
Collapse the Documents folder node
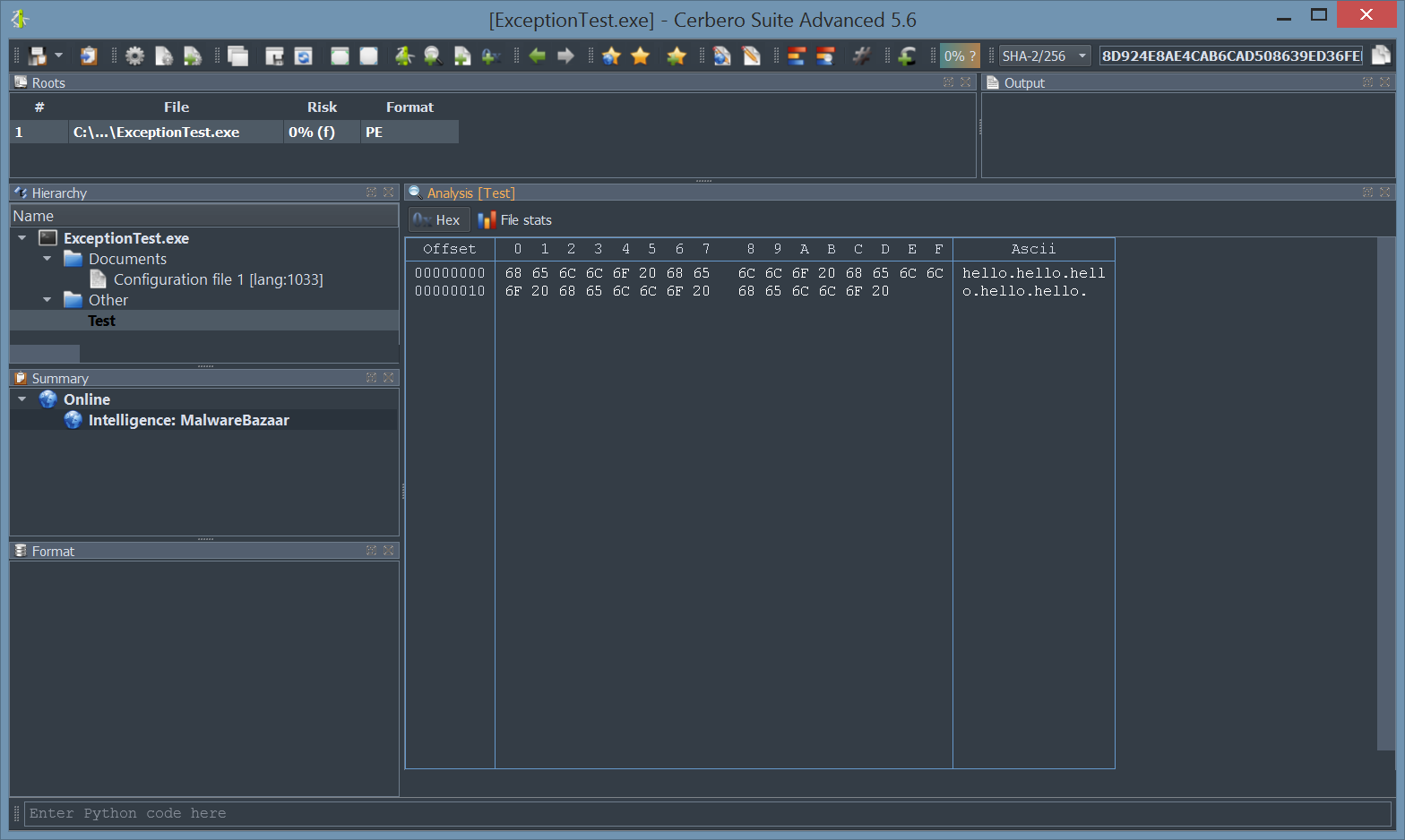tap(47, 259)
